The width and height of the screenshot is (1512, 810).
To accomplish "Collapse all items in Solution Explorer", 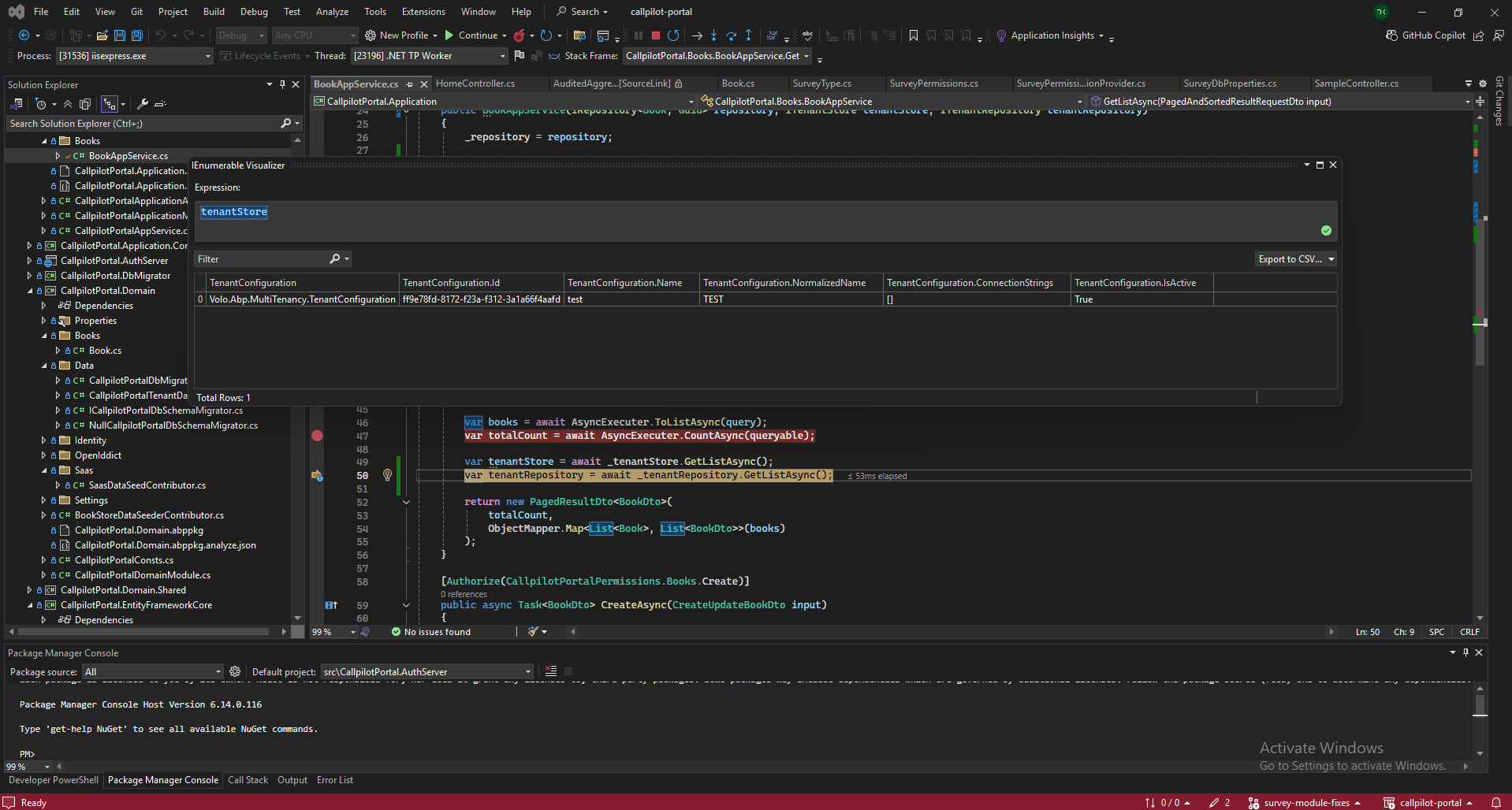I will [68, 104].
